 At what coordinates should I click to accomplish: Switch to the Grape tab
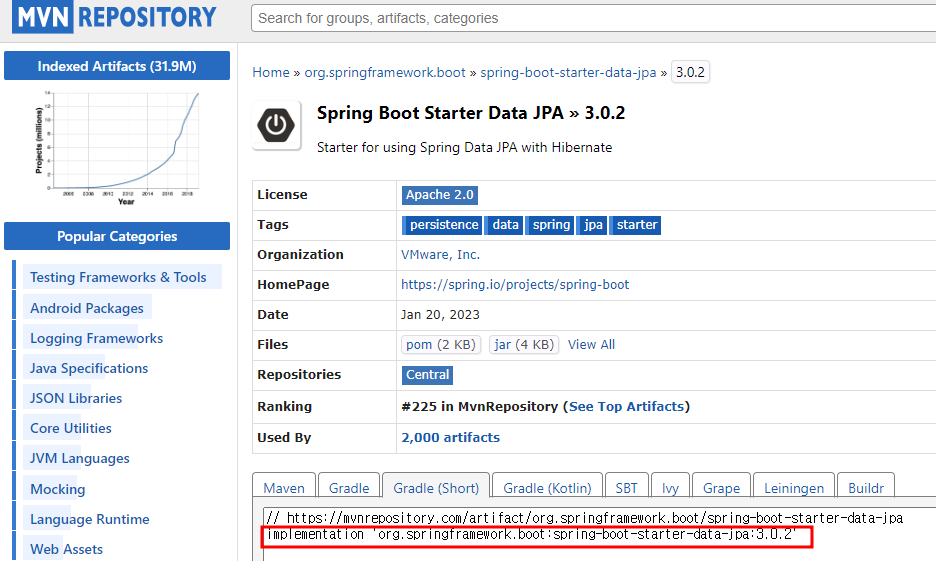tap(722, 488)
